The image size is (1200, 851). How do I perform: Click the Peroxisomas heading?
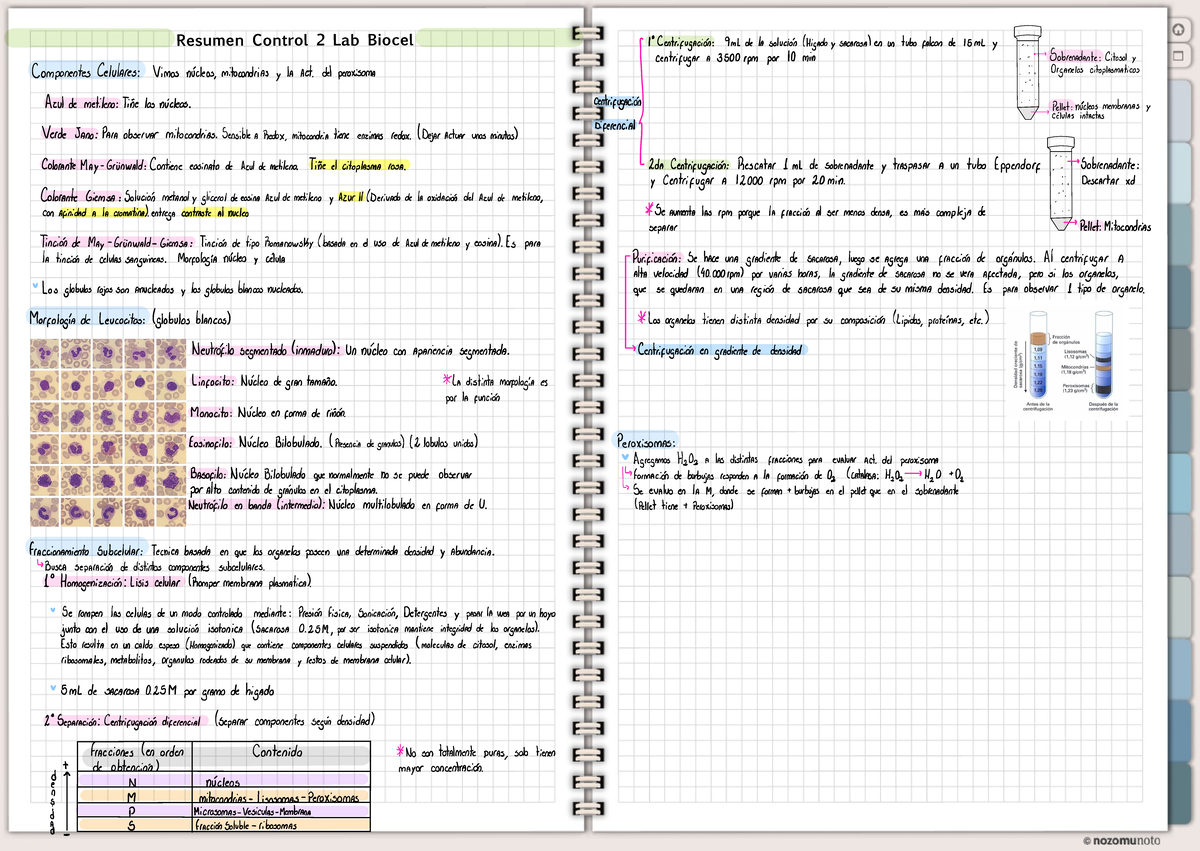[x=646, y=441]
